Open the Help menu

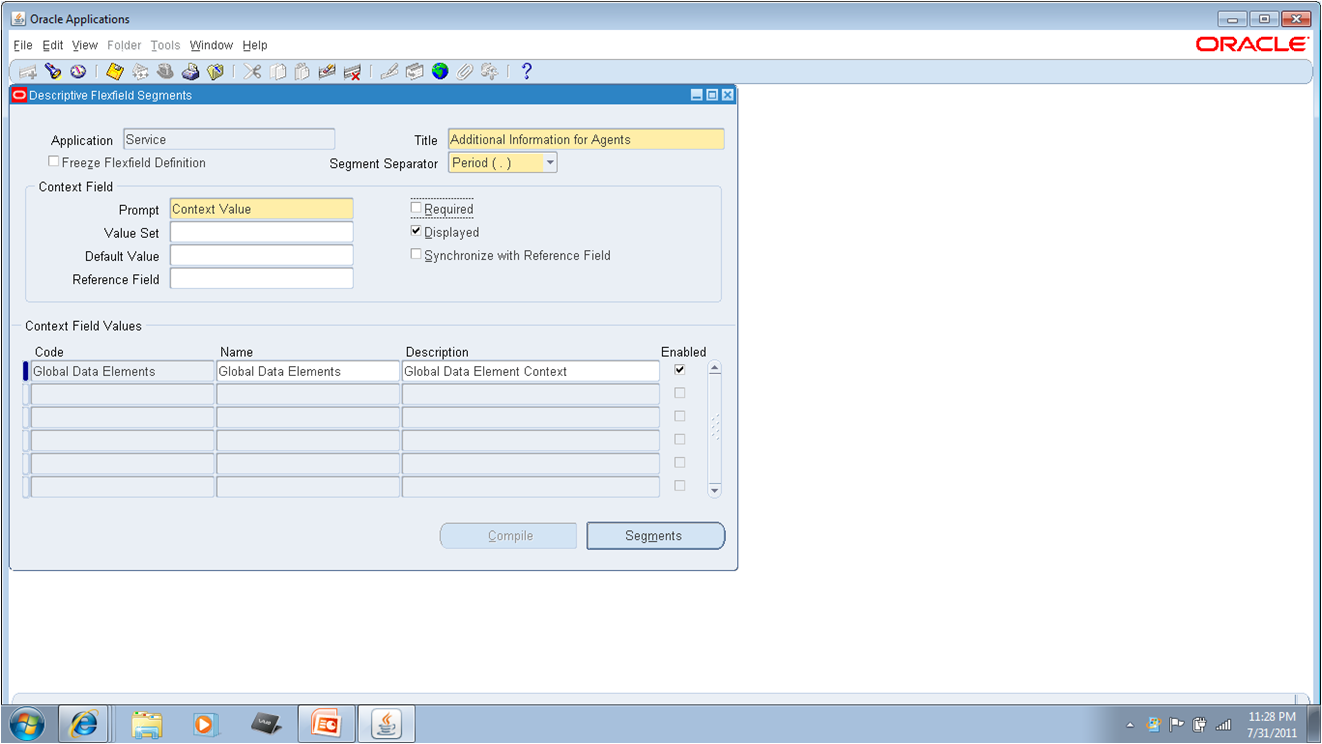point(255,45)
